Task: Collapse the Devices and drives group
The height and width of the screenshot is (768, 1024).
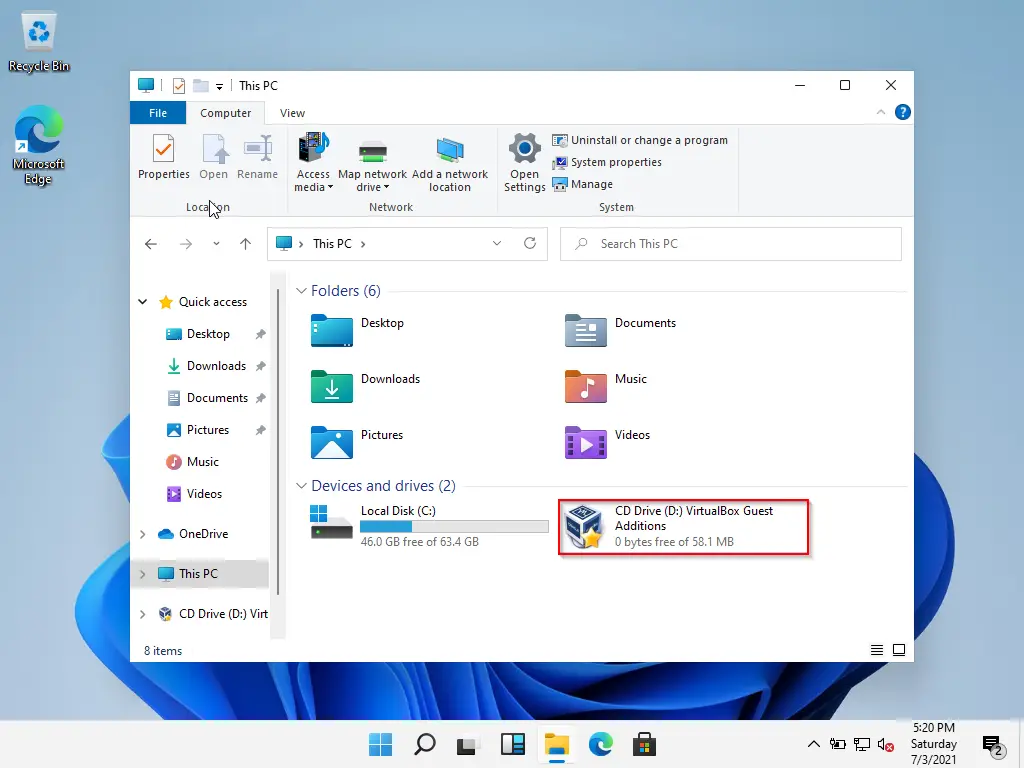Action: coord(301,486)
